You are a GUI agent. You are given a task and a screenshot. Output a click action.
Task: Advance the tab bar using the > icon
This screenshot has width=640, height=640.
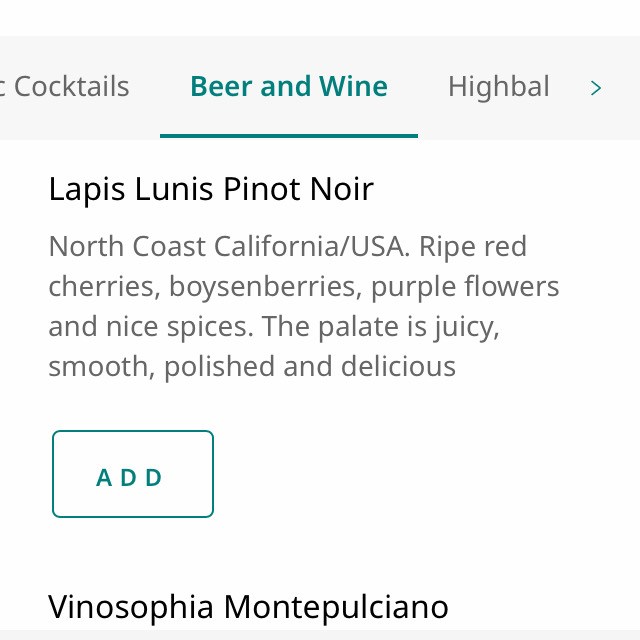click(596, 88)
